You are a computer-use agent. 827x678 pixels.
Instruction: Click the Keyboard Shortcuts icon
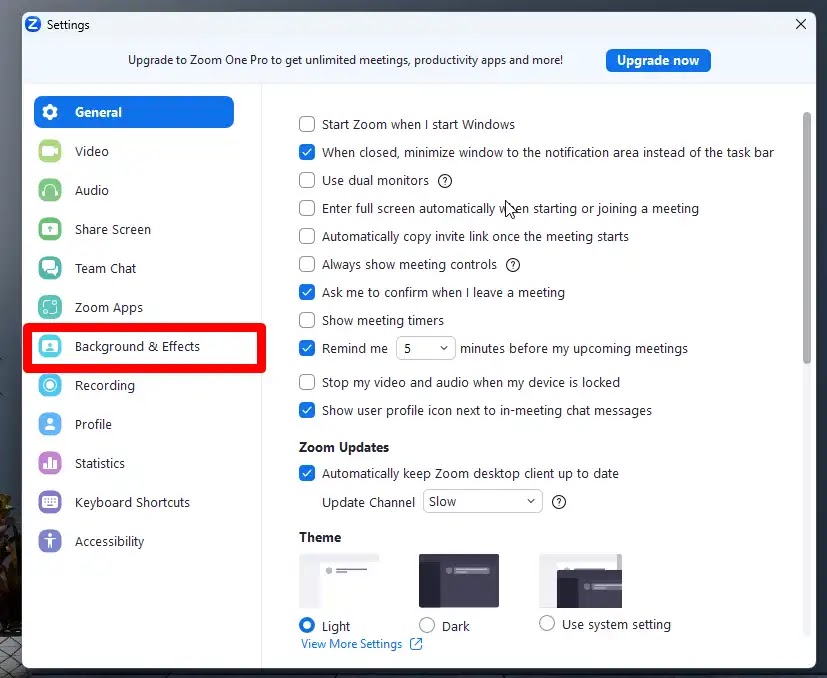click(x=50, y=502)
